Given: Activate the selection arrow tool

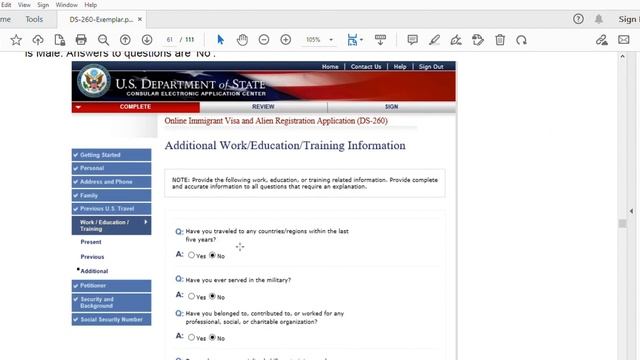Looking at the screenshot, I should (220, 40).
